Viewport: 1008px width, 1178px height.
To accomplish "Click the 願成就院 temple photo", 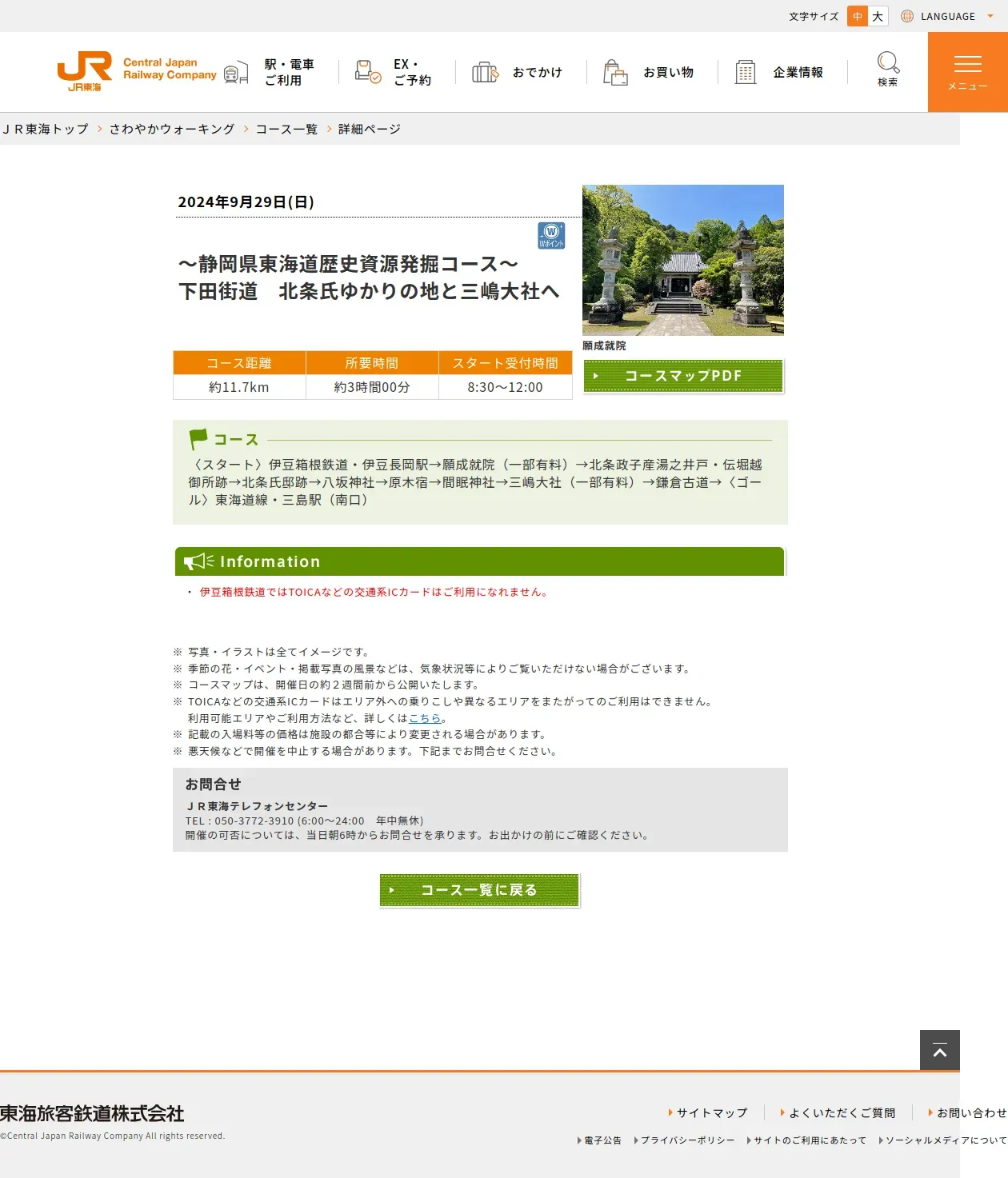I will [683, 260].
